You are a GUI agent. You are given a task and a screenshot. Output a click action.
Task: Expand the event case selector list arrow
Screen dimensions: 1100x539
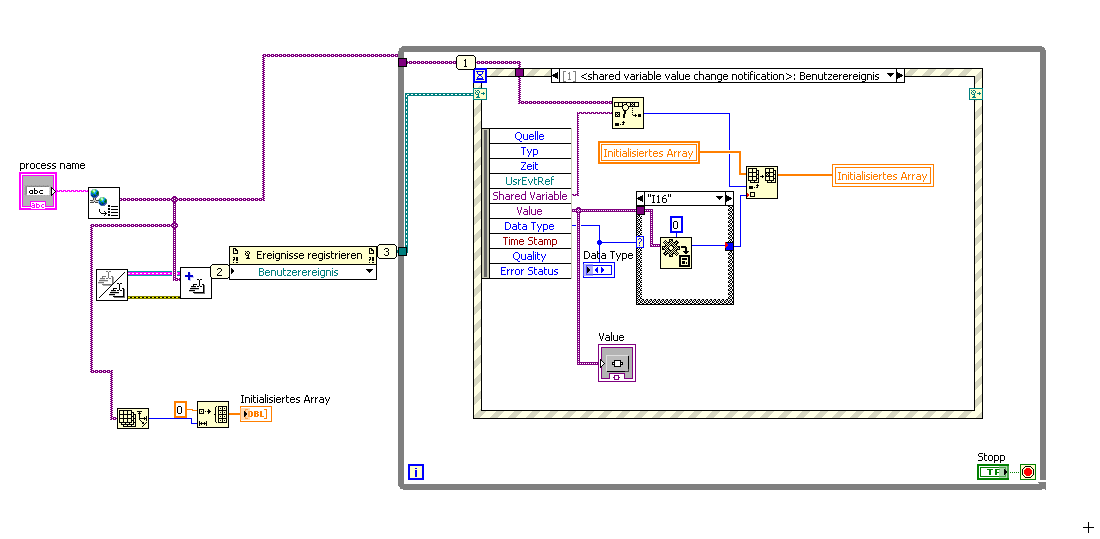click(x=891, y=75)
